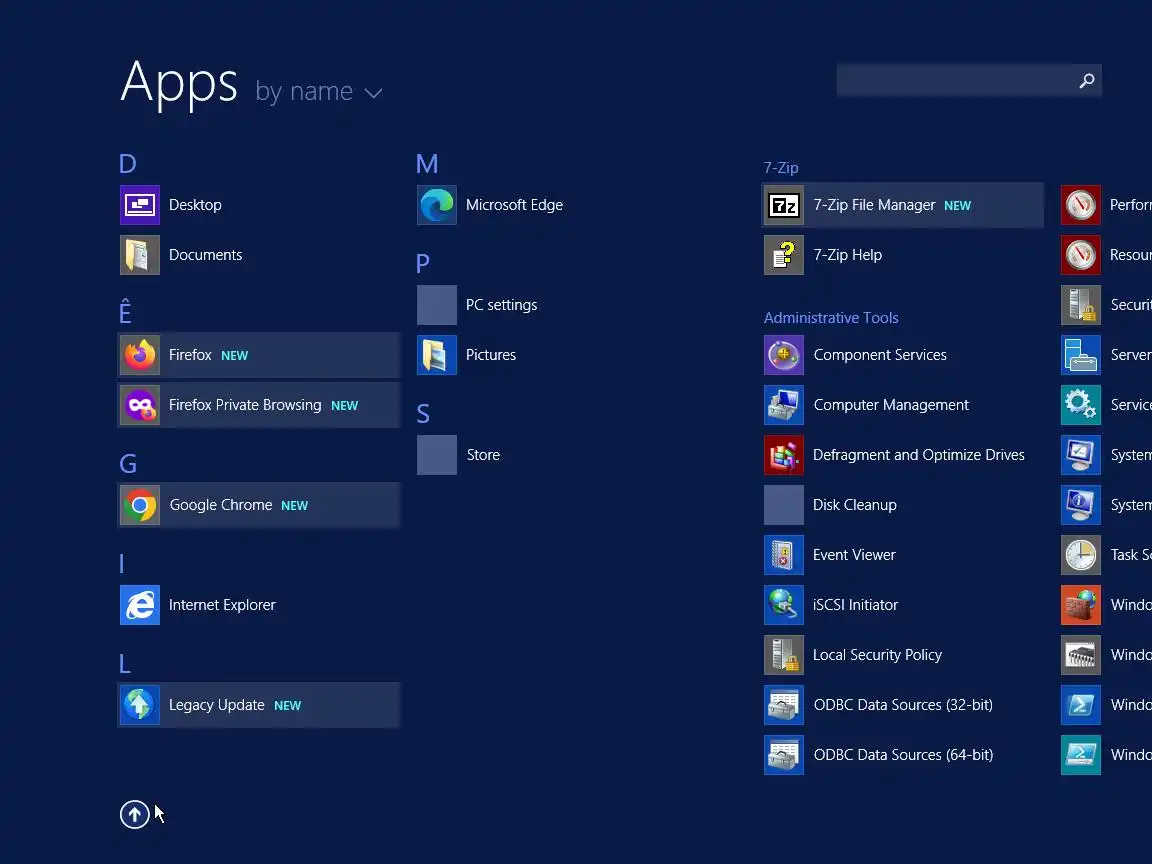Click the 7-Zip group heading
1152x864 pixels.
(781, 168)
